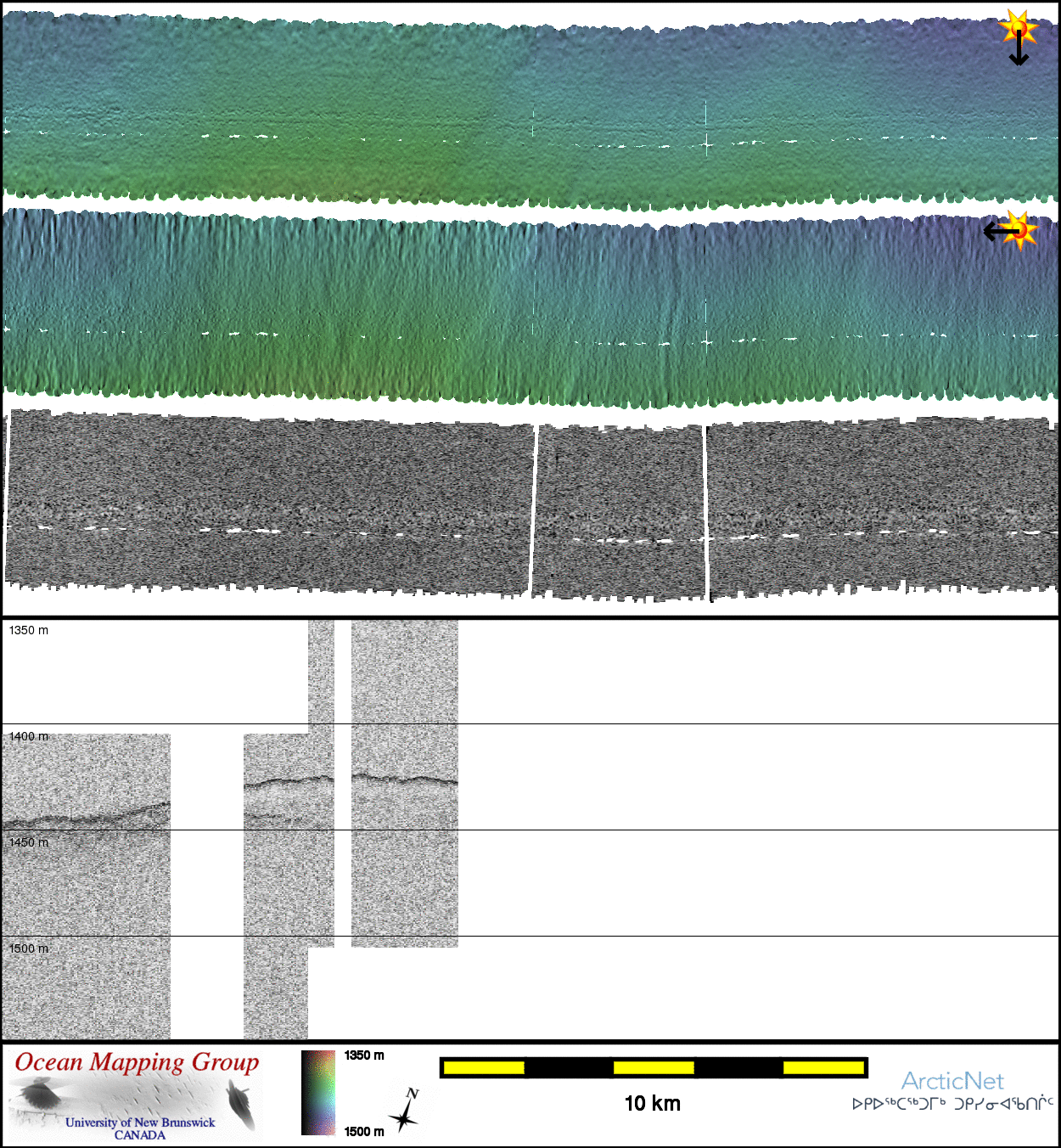Click the 1400 m depth line label
The image size is (1061, 1148).
click(29, 736)
